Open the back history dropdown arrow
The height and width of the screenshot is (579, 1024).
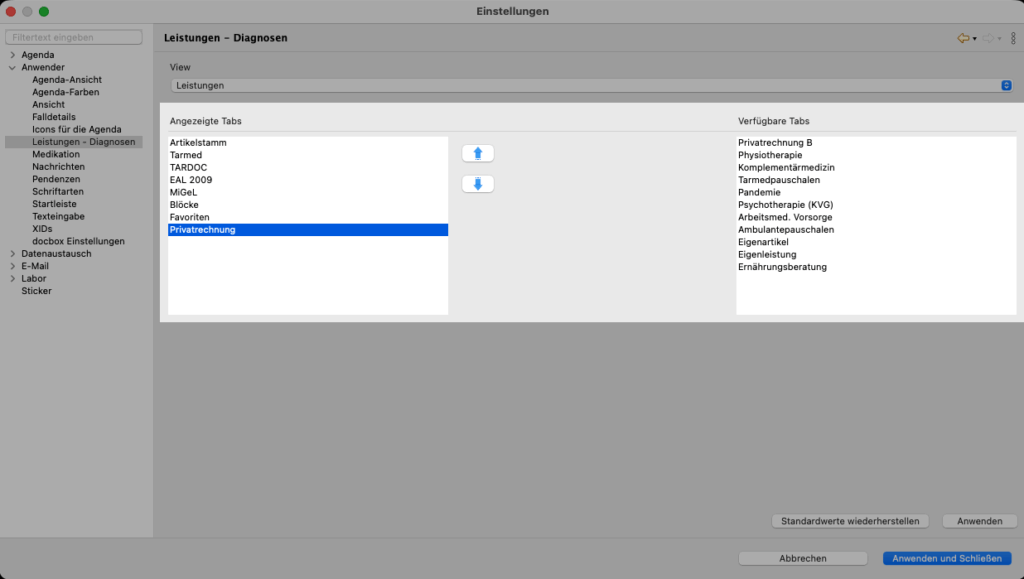[975, 38]
